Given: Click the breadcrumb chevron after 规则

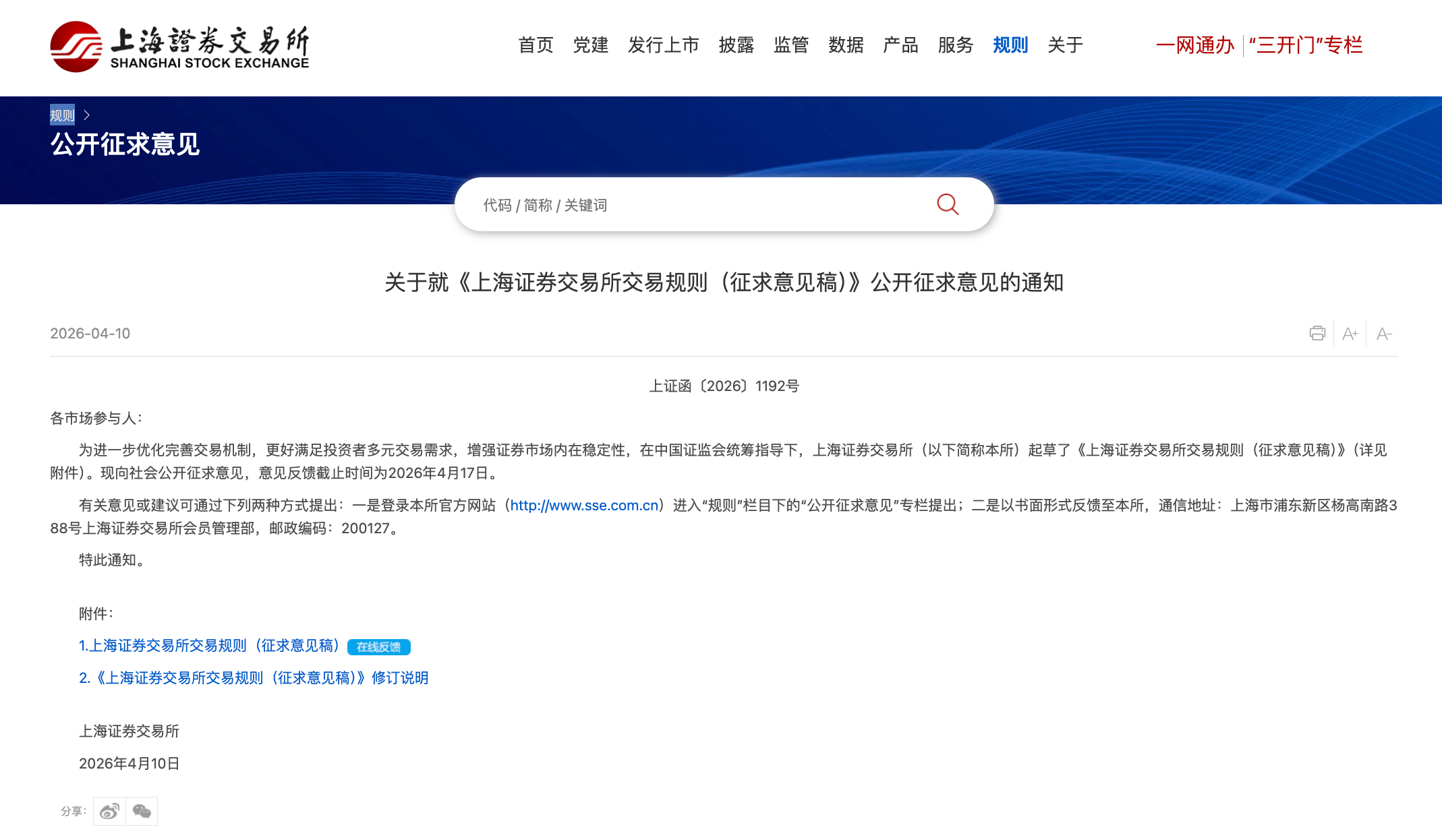Looking at the screenshot, I should tap(86, 115).
